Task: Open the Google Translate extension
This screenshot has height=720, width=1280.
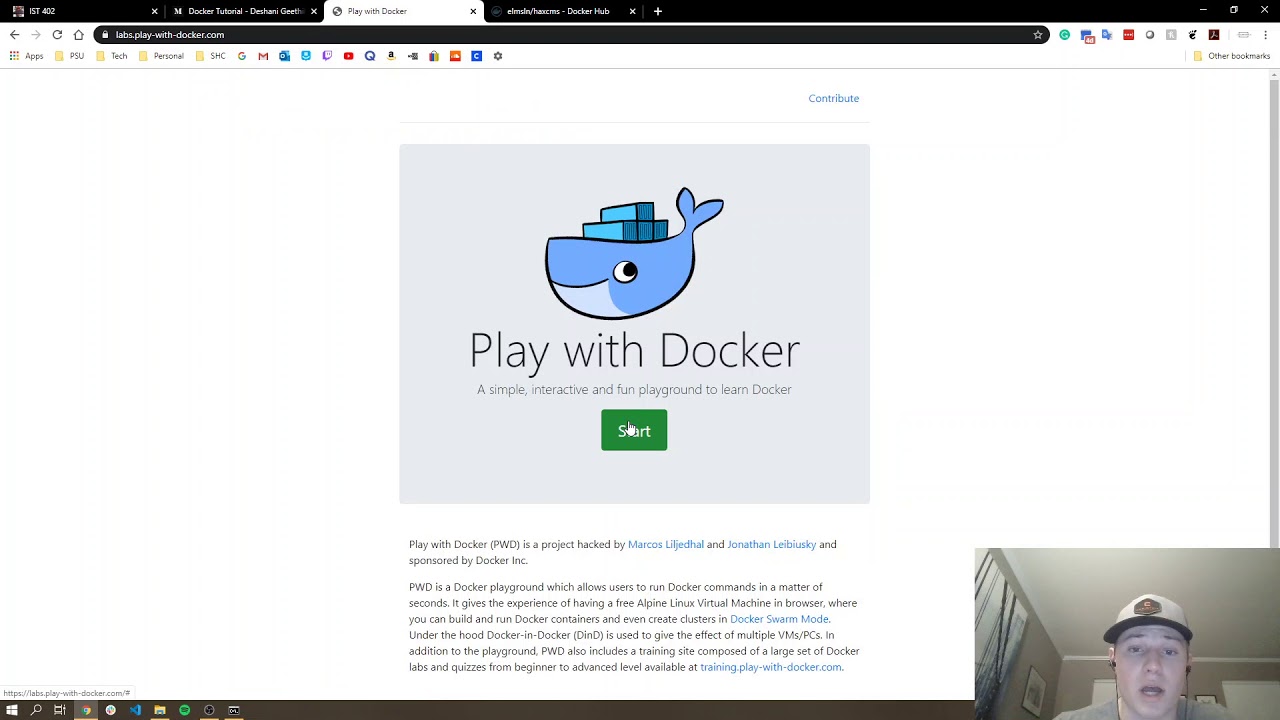Action: [1107, 34]
